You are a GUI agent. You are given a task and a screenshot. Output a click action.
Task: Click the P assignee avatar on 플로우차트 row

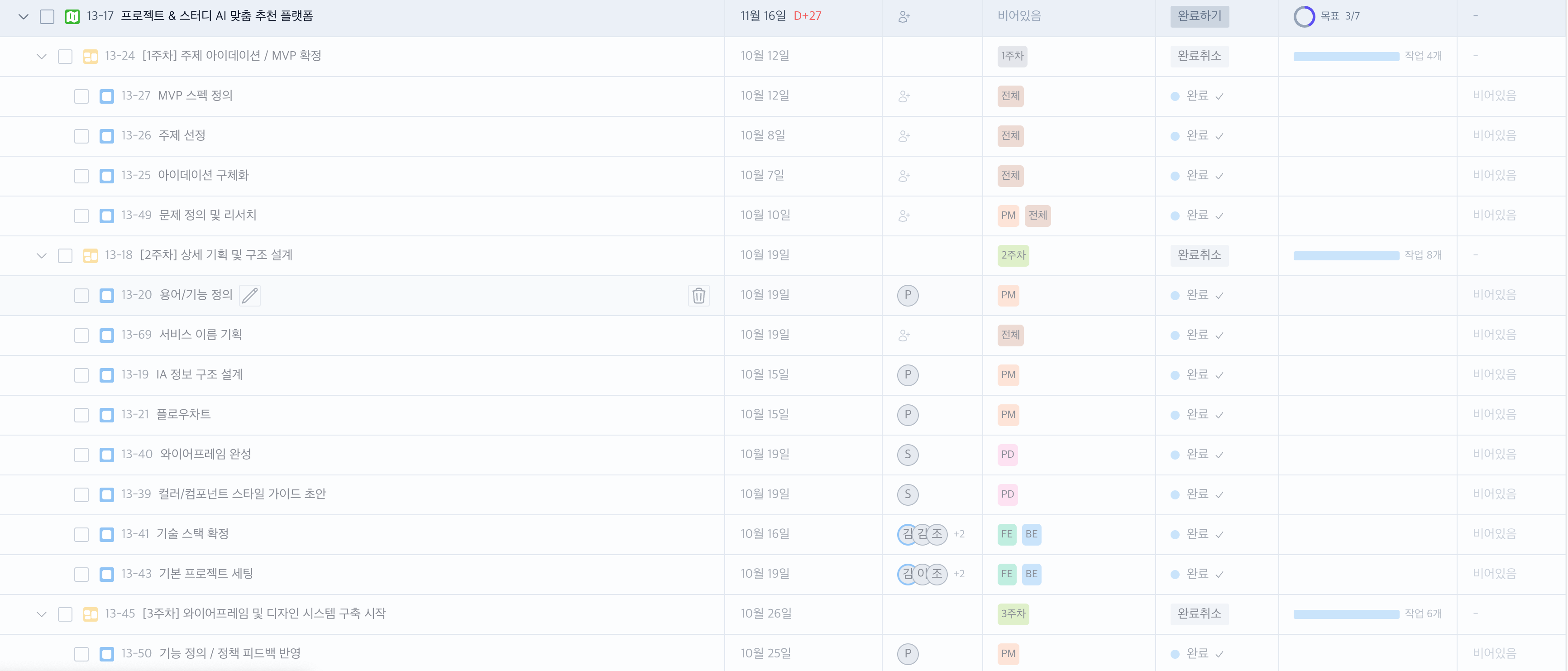[907, 415]
